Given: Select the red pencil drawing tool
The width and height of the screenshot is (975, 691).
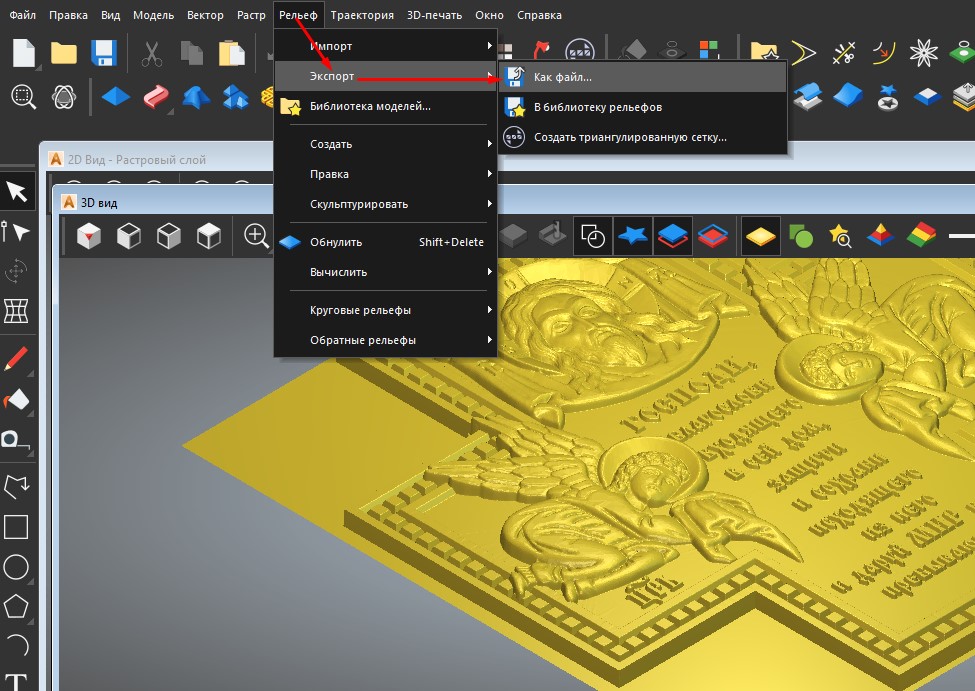Looking at the screenshot, I should [x=16, y=359].
